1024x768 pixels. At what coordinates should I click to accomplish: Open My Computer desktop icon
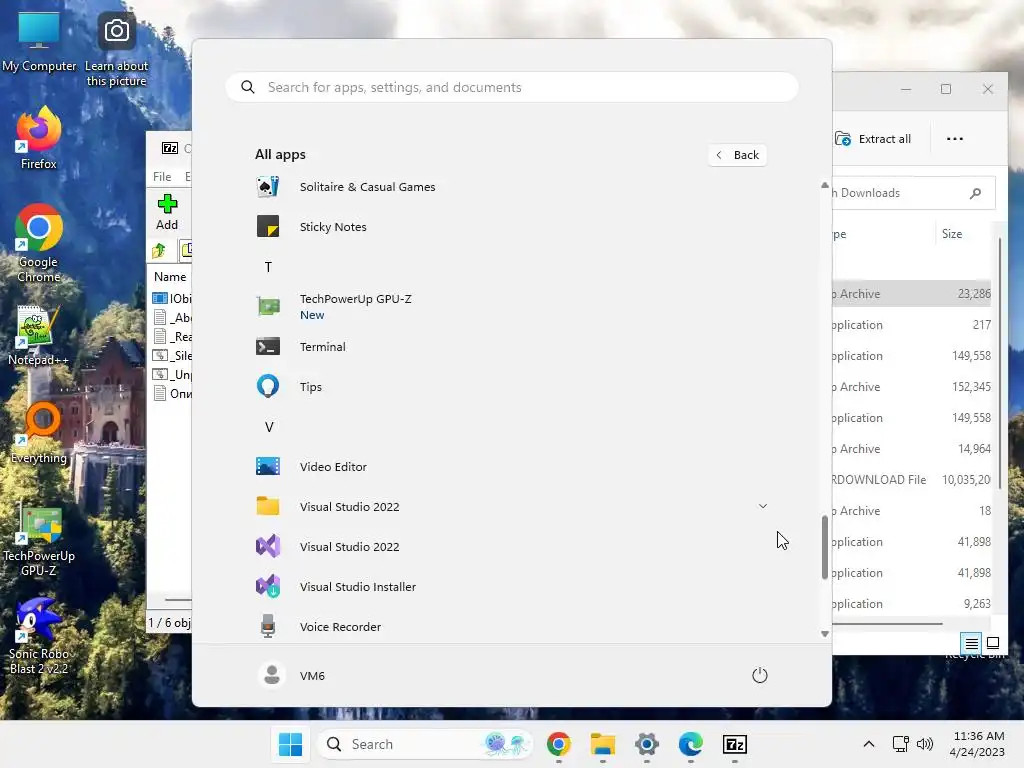pos(39,42)
